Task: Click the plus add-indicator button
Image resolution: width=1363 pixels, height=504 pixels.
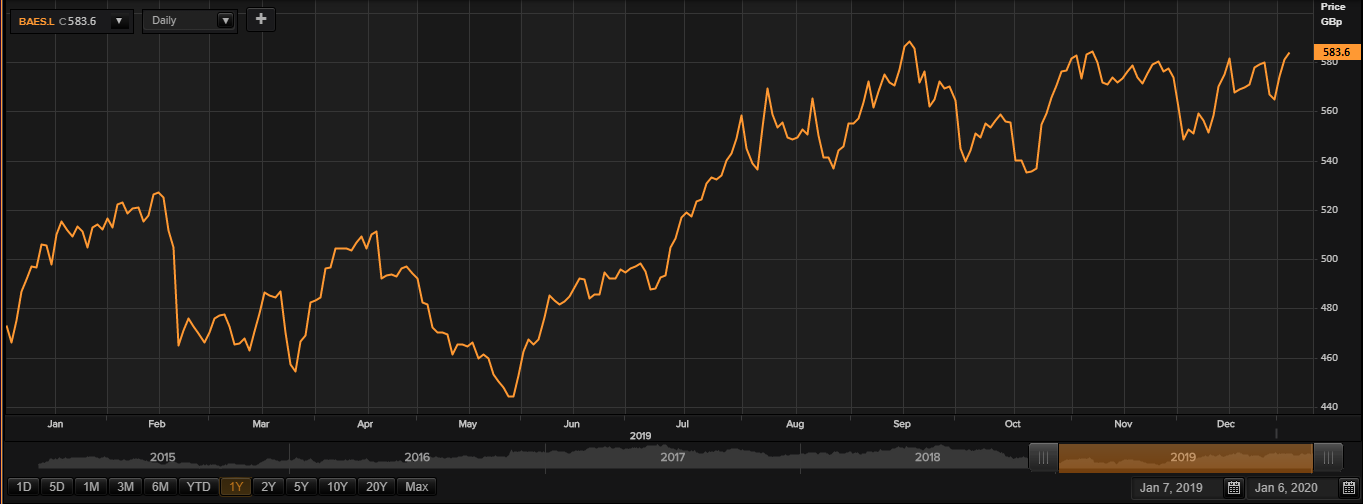Action: point(261,19)
